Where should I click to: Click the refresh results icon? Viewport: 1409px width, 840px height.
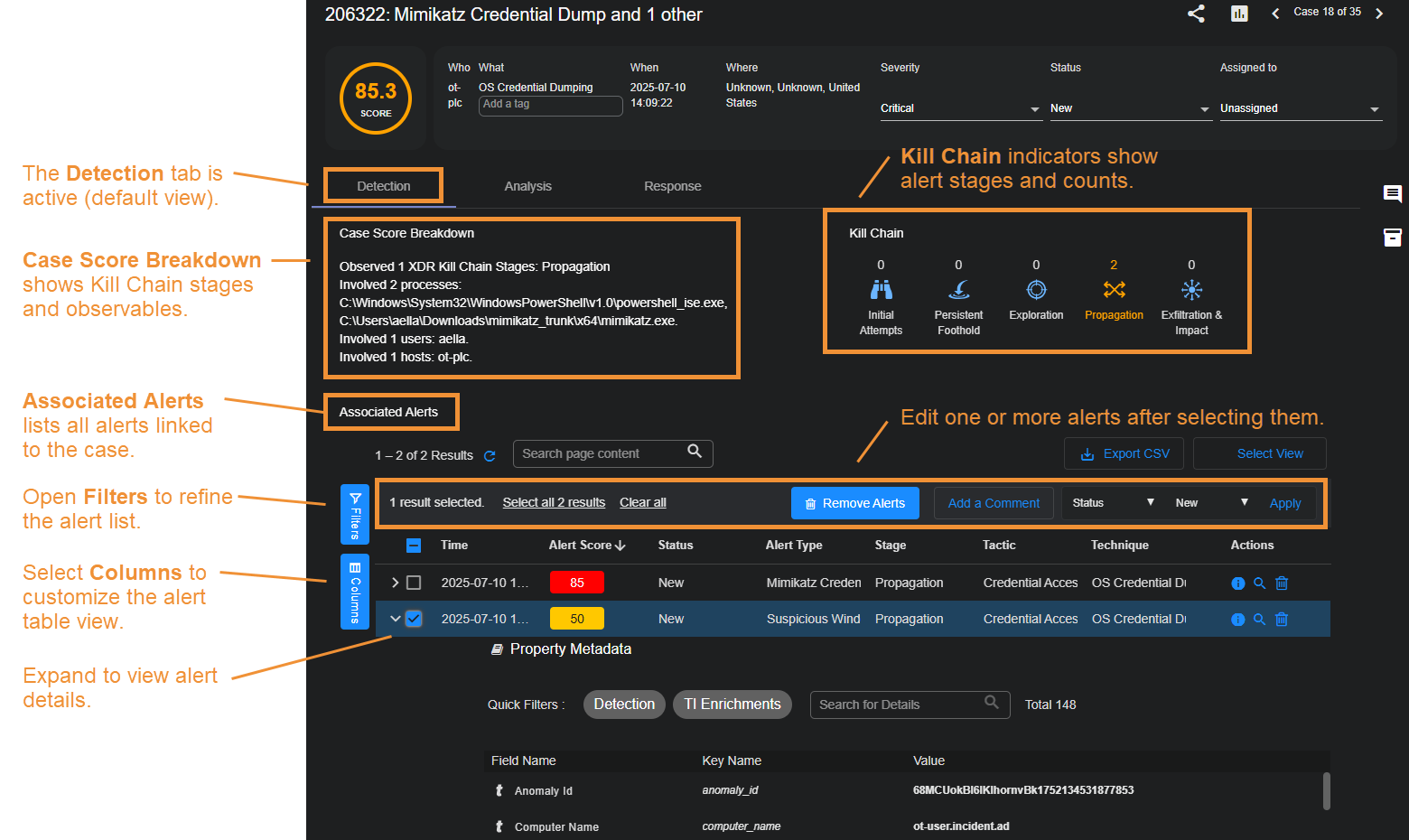pos(490,456)
